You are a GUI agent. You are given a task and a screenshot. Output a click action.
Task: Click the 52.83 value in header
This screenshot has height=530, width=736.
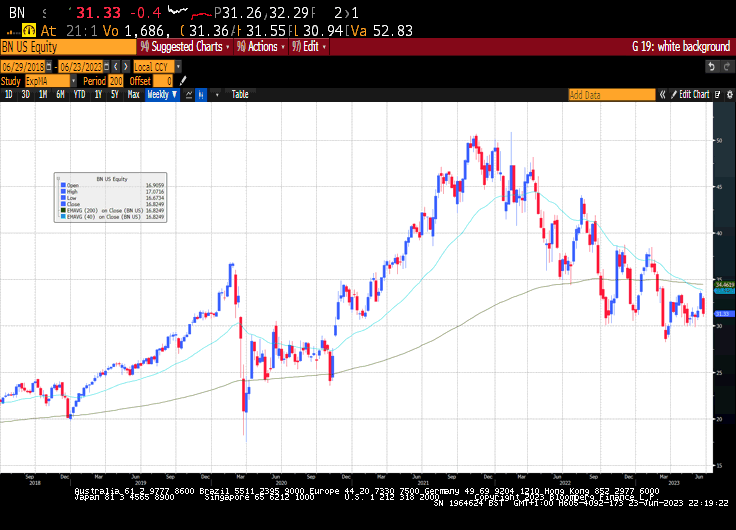click(393, 31)
